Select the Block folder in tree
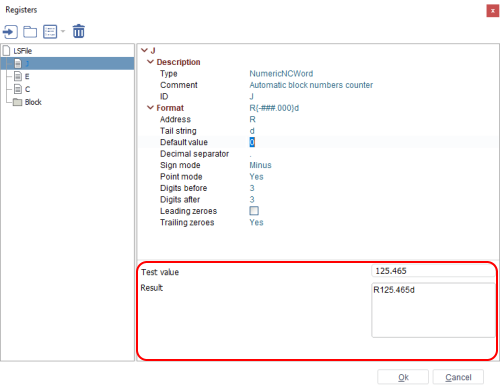The width and height of the screenshot is (500, 389). point(33,102)
